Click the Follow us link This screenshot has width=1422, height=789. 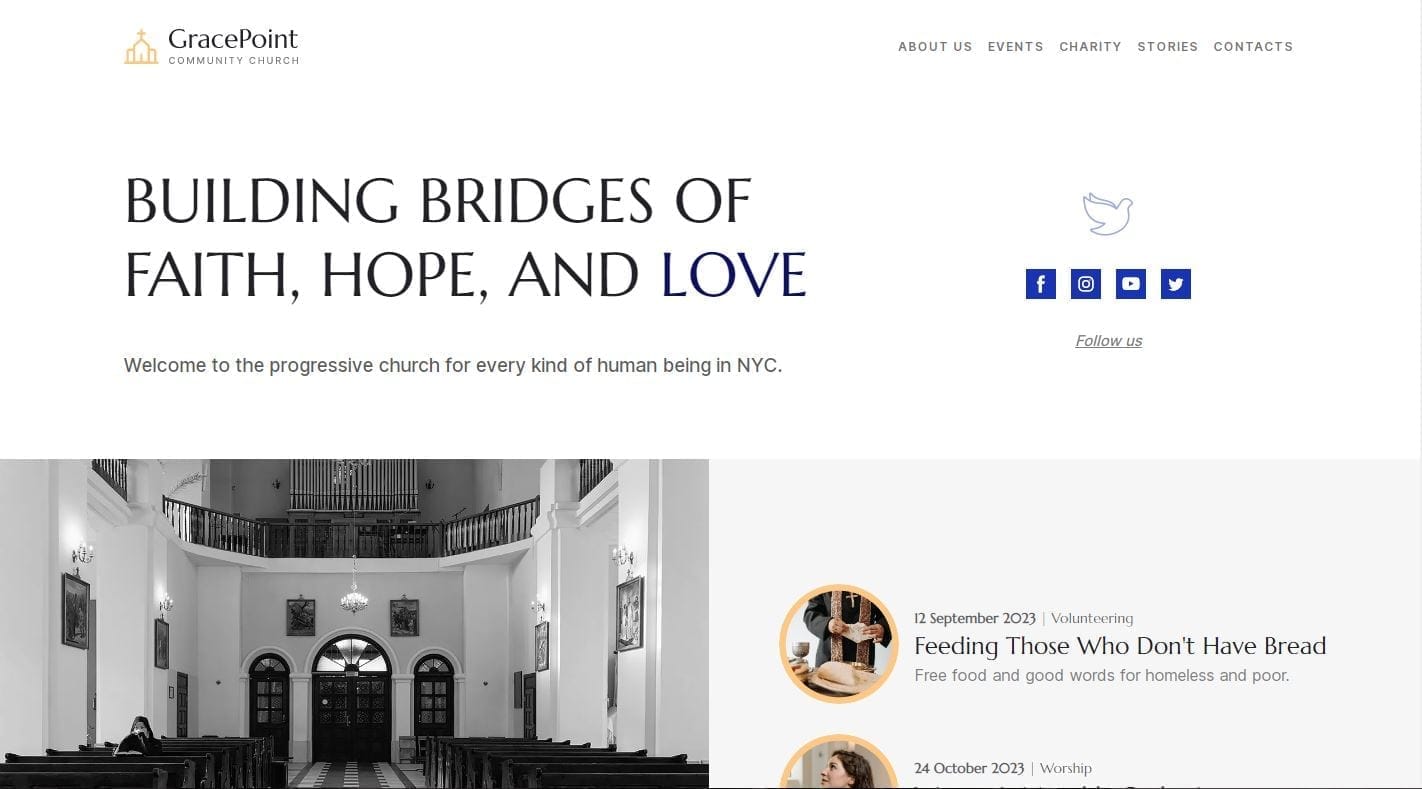tap(1108, 341)
